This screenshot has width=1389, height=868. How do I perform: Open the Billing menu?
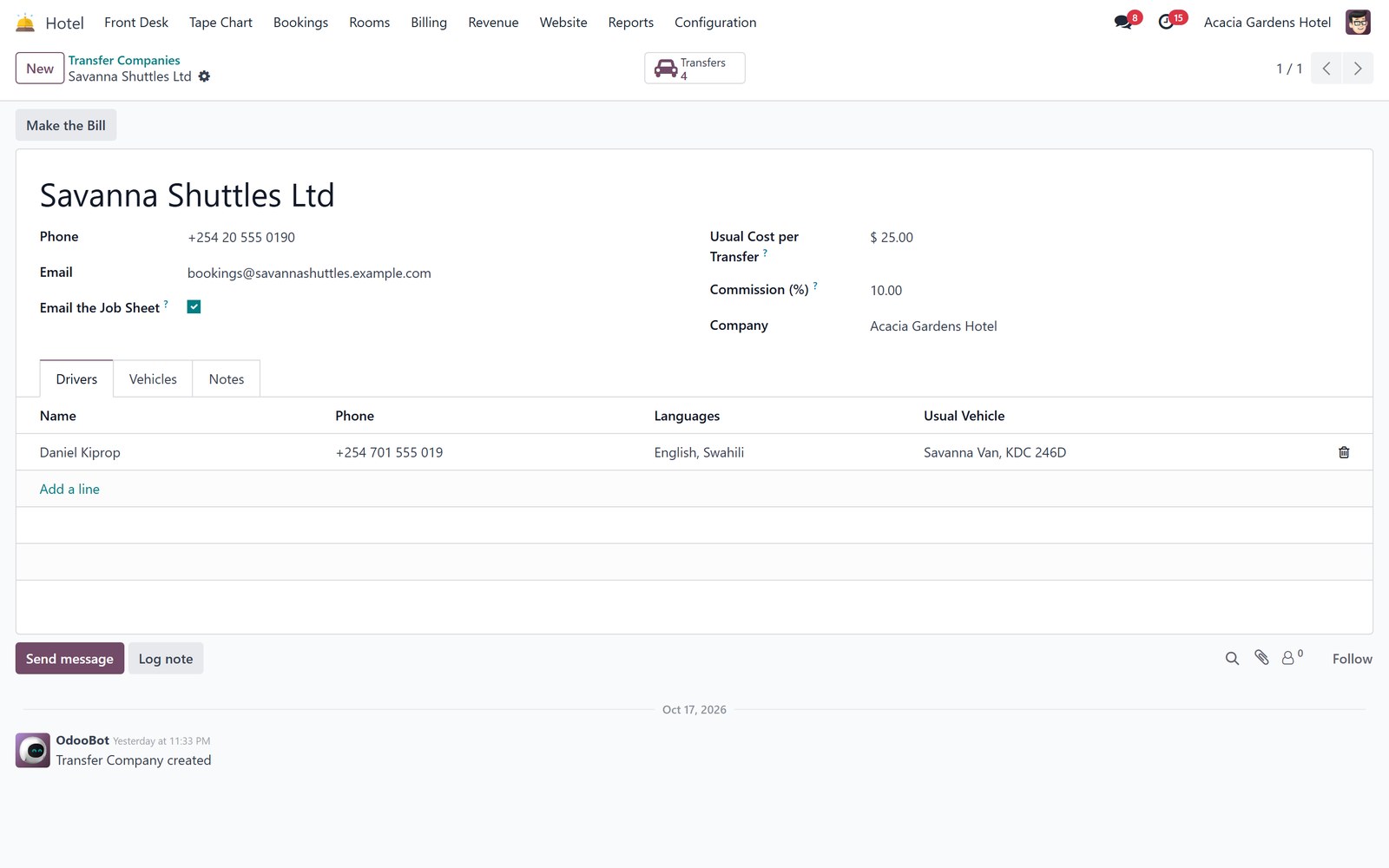click(x=429, y=23)
